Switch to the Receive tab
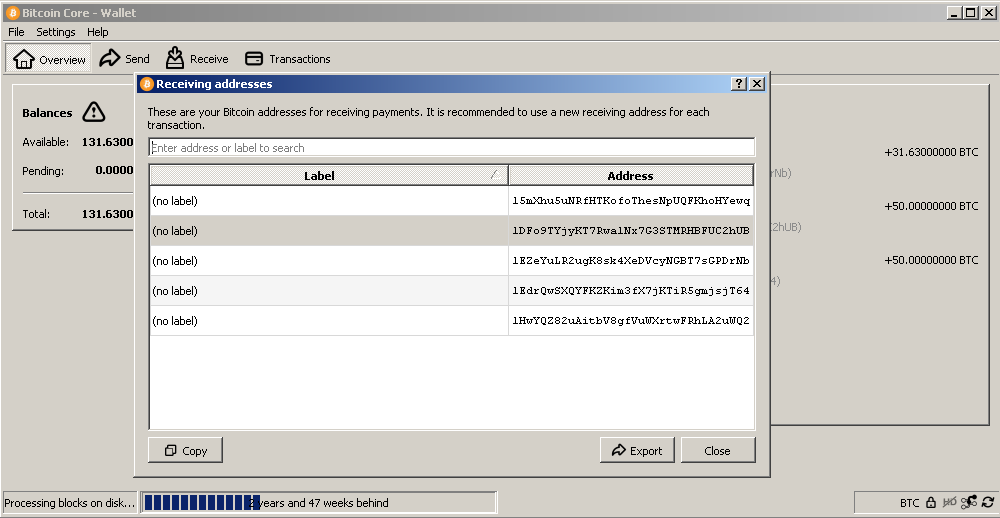Viewport: 1000px width, 518px height. [196, 59]
